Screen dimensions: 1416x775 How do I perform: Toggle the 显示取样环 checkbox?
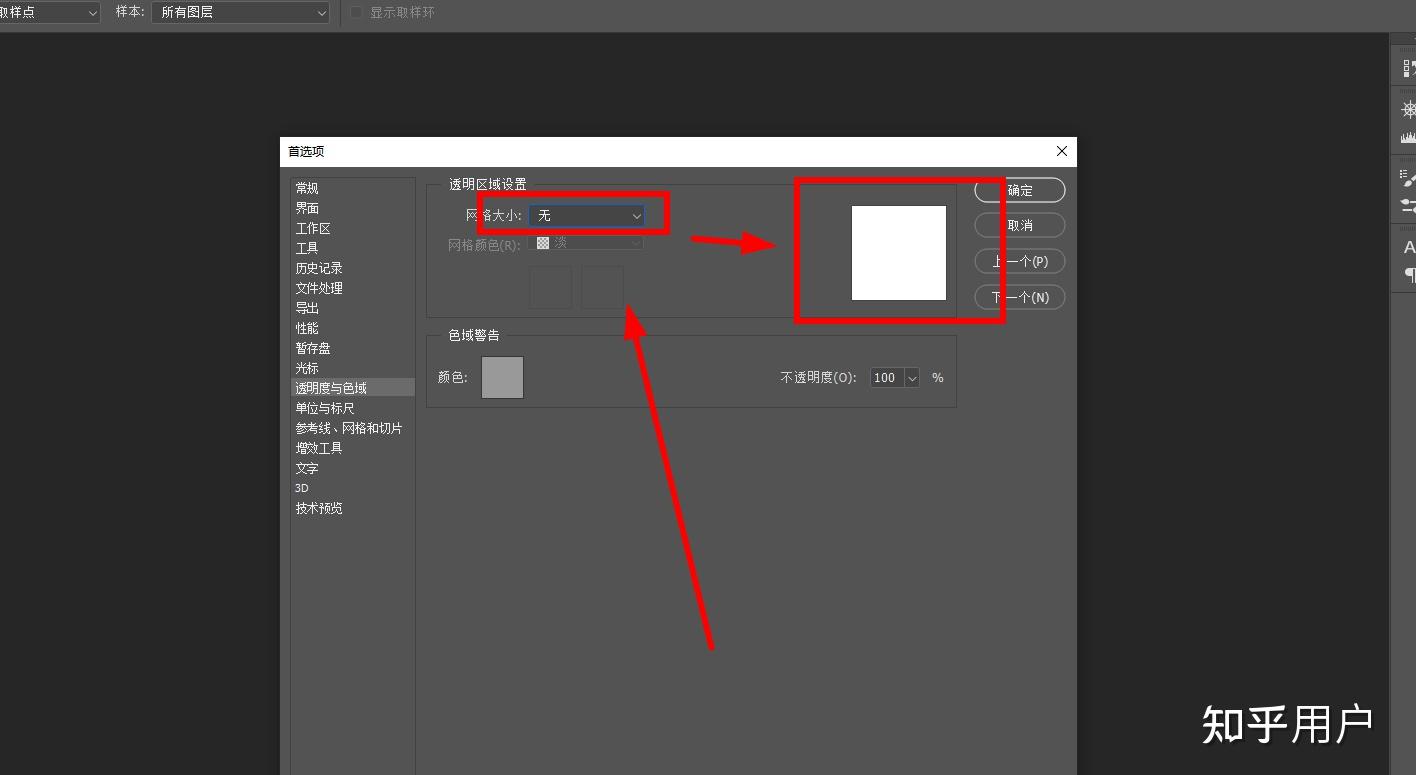(356, 13)
